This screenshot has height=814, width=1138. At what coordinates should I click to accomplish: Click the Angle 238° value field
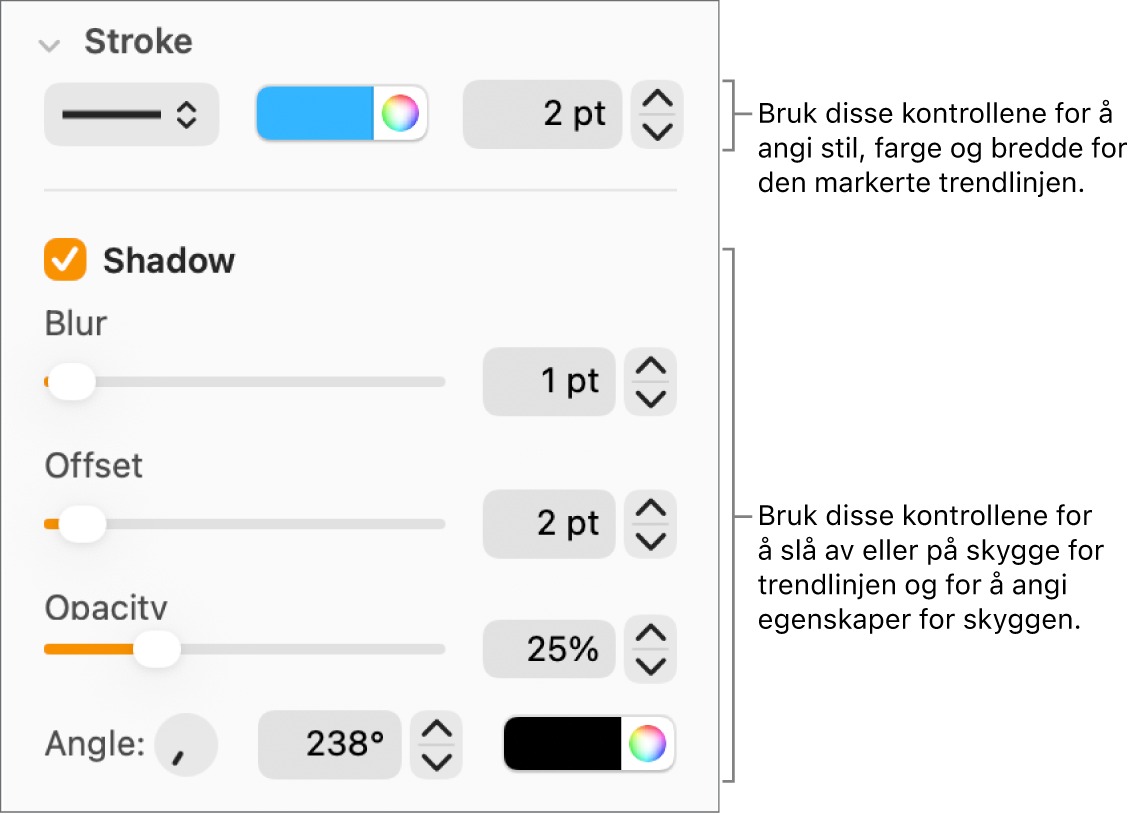[330, 745]
